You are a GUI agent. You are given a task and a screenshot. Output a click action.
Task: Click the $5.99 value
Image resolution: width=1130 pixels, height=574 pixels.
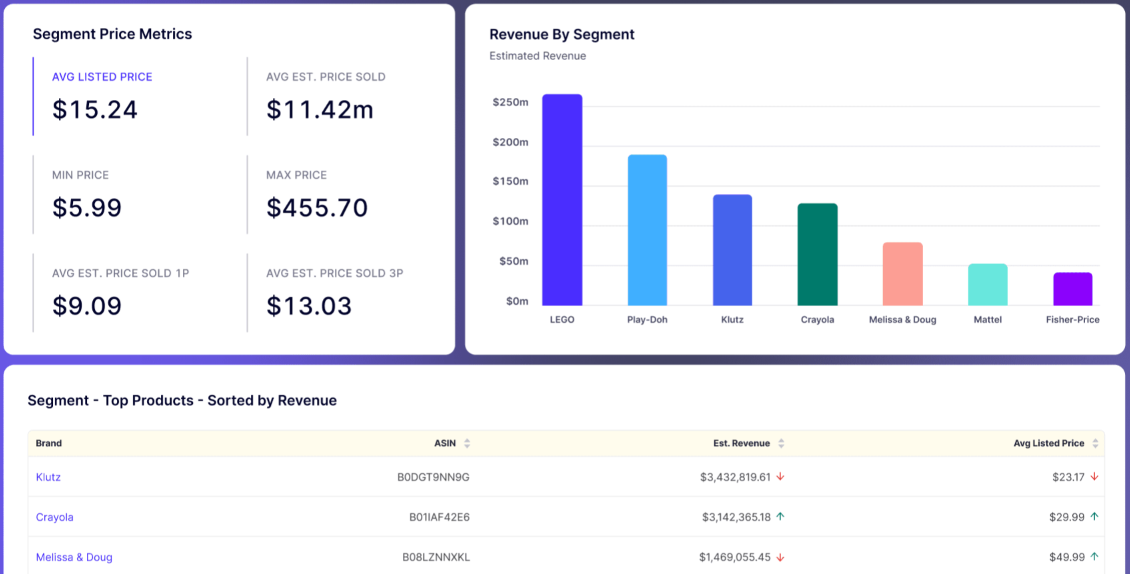(87, 208)
